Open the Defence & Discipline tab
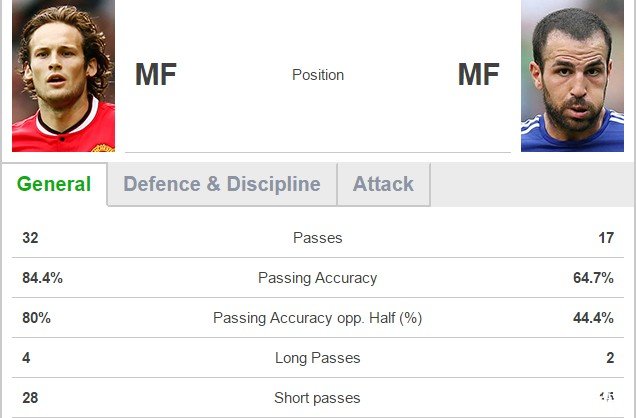 click(x=221, y=184)
